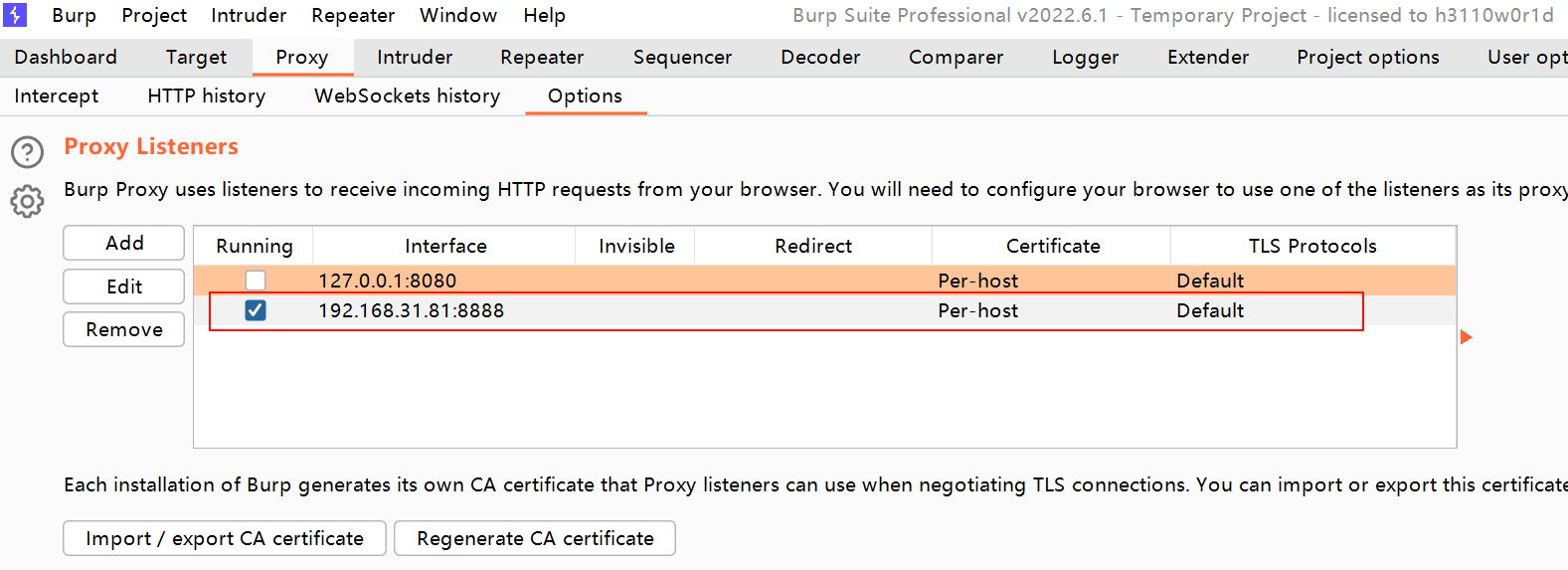1568x570 pixels.
Task: Open Proxy Listeners help question mark icon
Action: click(x=27, y=152)
